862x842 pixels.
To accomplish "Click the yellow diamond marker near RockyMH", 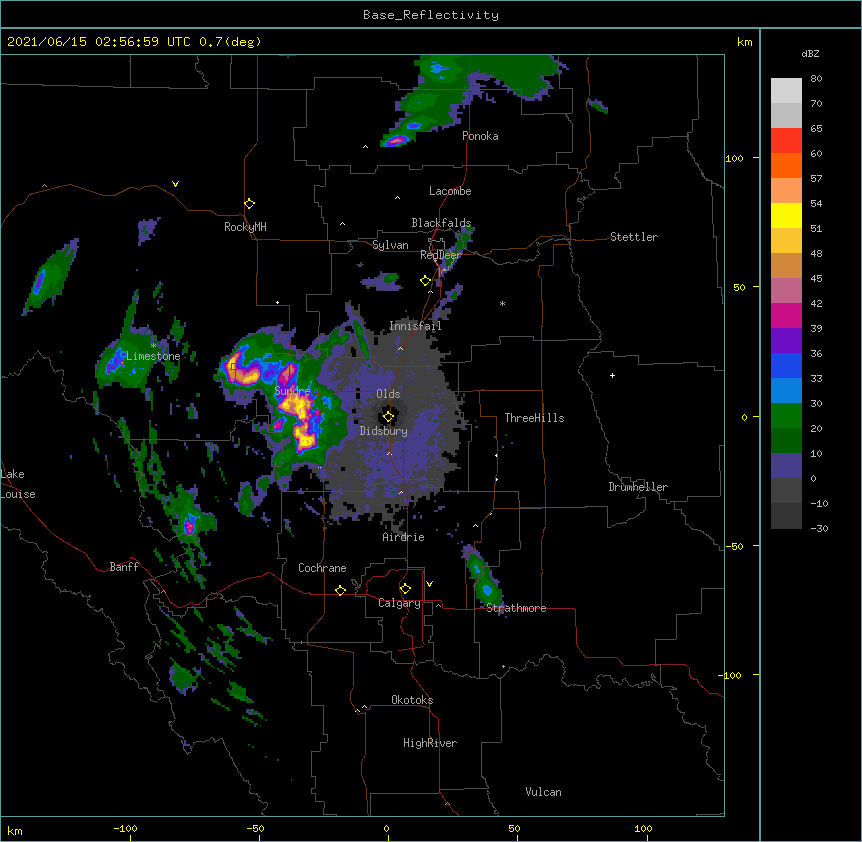I will 249,203.
